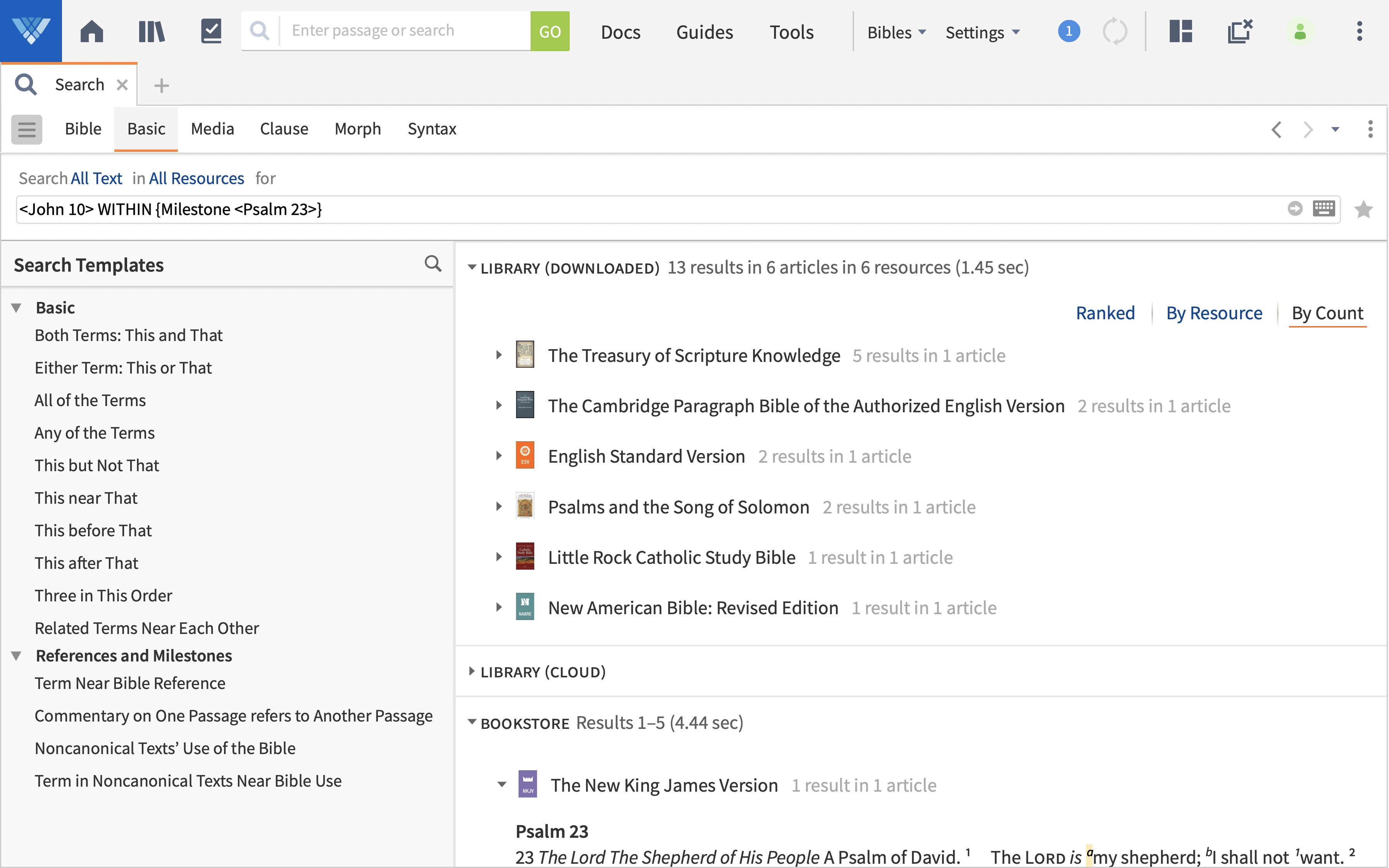Open the green user account icon
This screenshot has height=868, width=1389.
click(1300, 31)
